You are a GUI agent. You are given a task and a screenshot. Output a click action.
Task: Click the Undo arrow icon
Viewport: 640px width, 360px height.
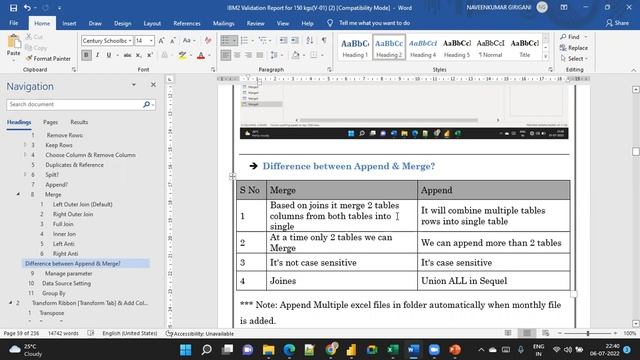pos(27,8)
